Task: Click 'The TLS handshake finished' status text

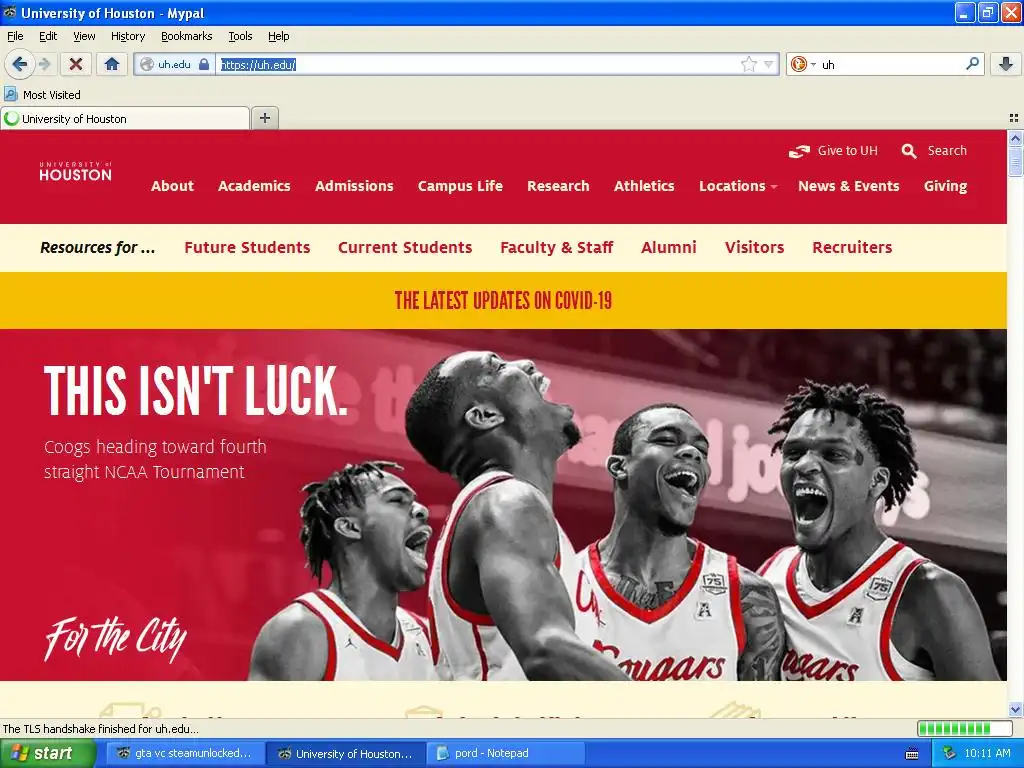Action: point(101,729)
